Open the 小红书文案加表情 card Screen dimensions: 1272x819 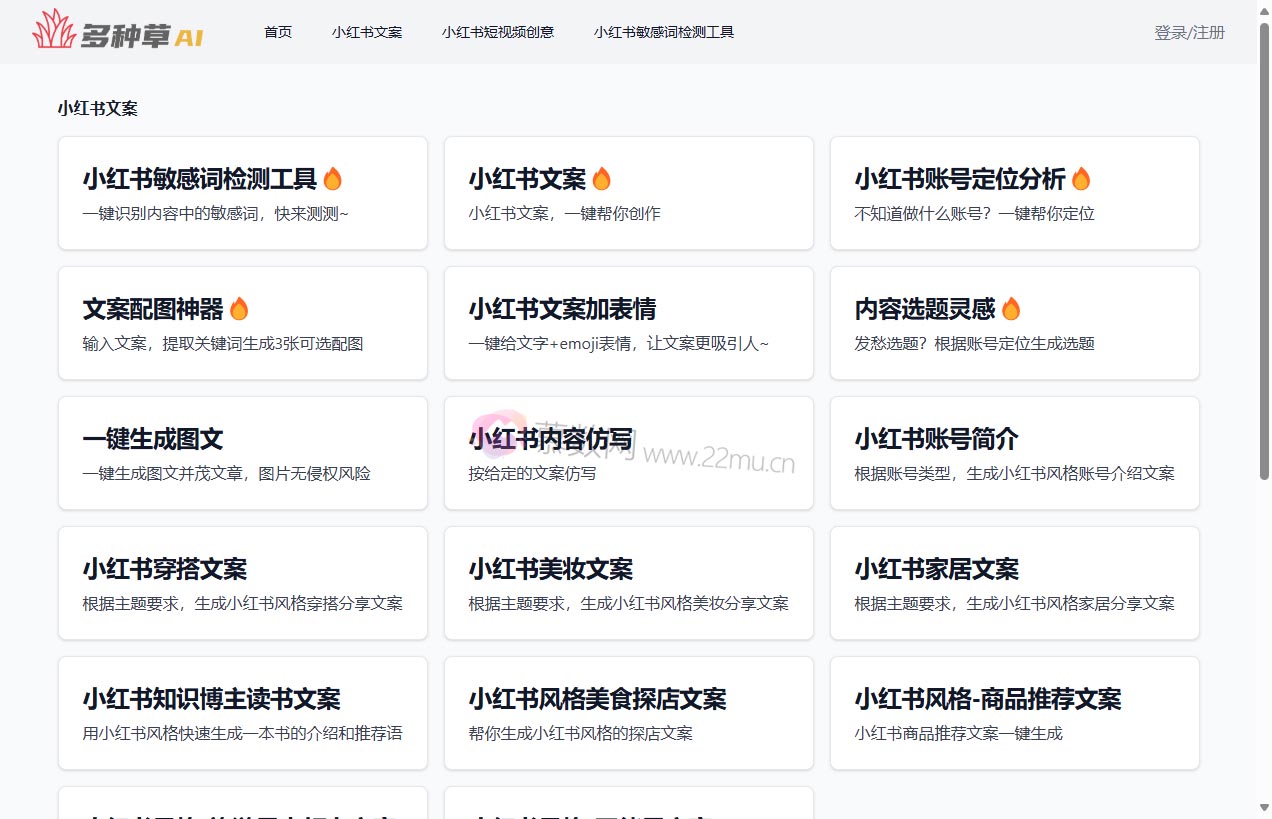click(x=628, y=323)
